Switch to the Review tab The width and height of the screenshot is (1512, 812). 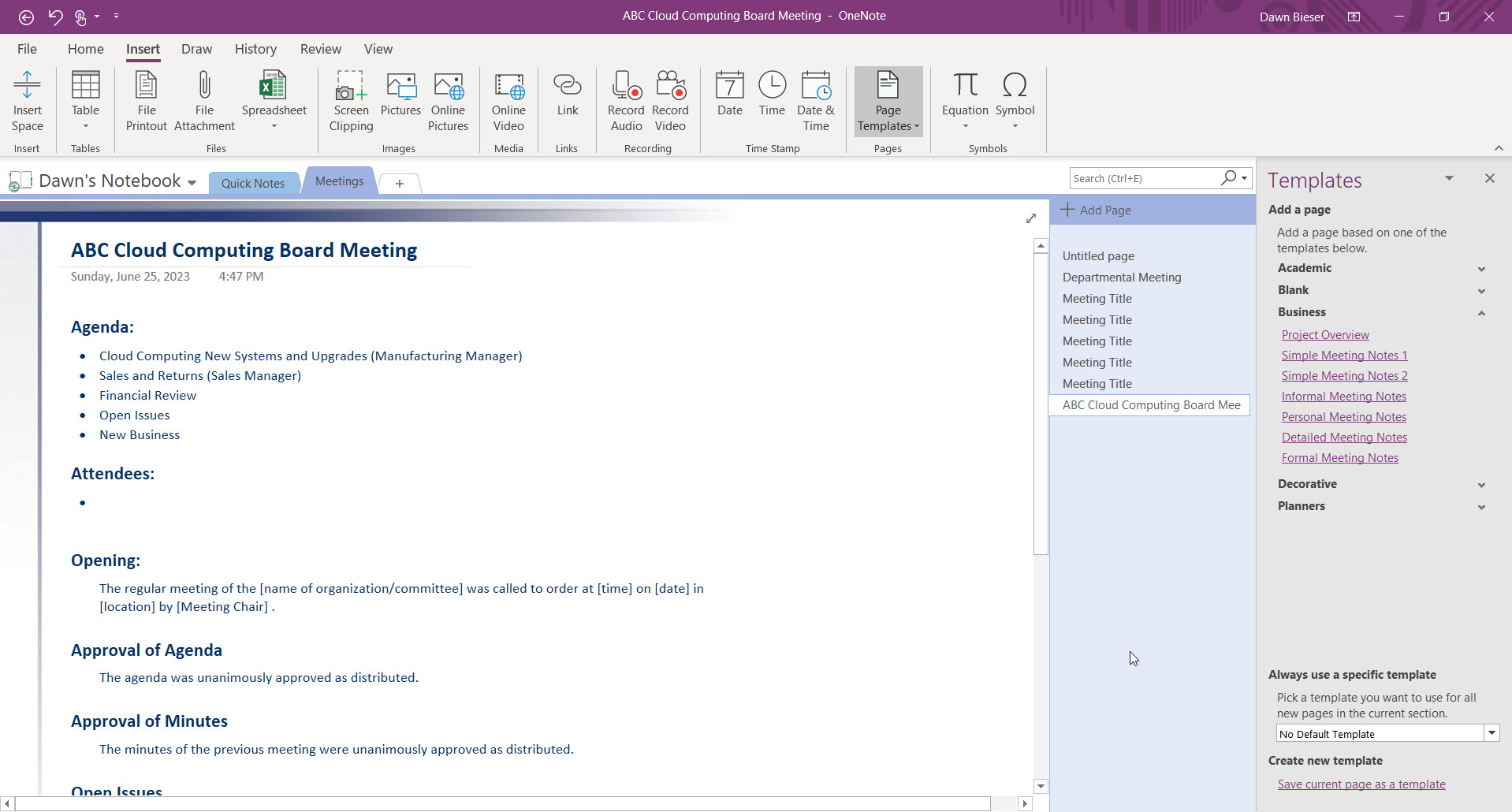click(320, 49)
